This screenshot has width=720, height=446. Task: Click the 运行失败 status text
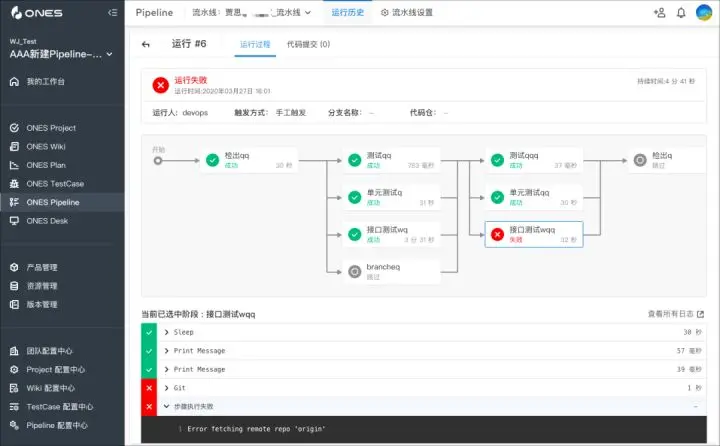point(191,80)
